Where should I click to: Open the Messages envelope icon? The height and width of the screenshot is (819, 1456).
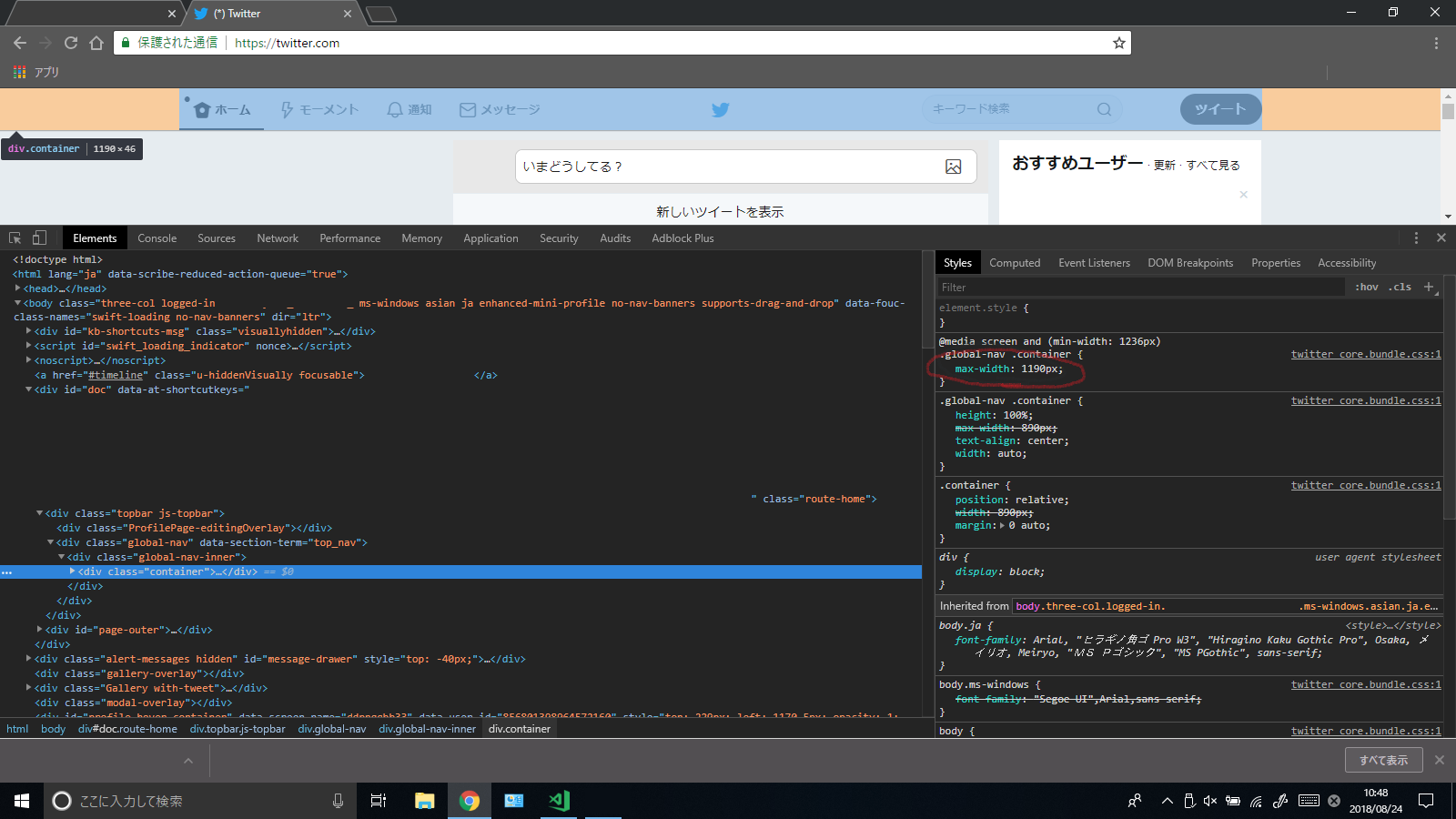point(468,109)
